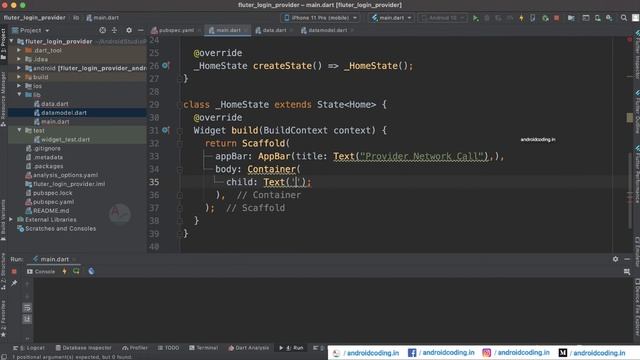
Task: Click the error stripe marker in editor scrollbar
Action: point(629,118)
